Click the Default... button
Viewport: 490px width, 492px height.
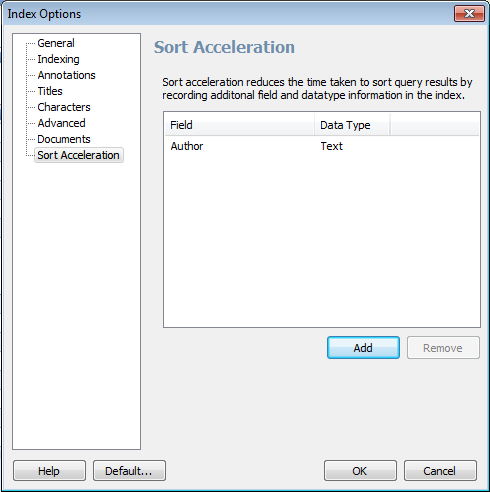click(129, 471)
